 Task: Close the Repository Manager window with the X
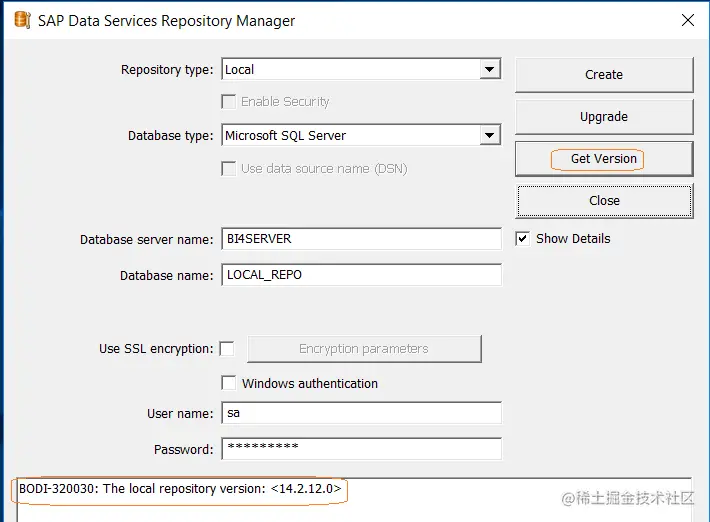pos(687,20)
